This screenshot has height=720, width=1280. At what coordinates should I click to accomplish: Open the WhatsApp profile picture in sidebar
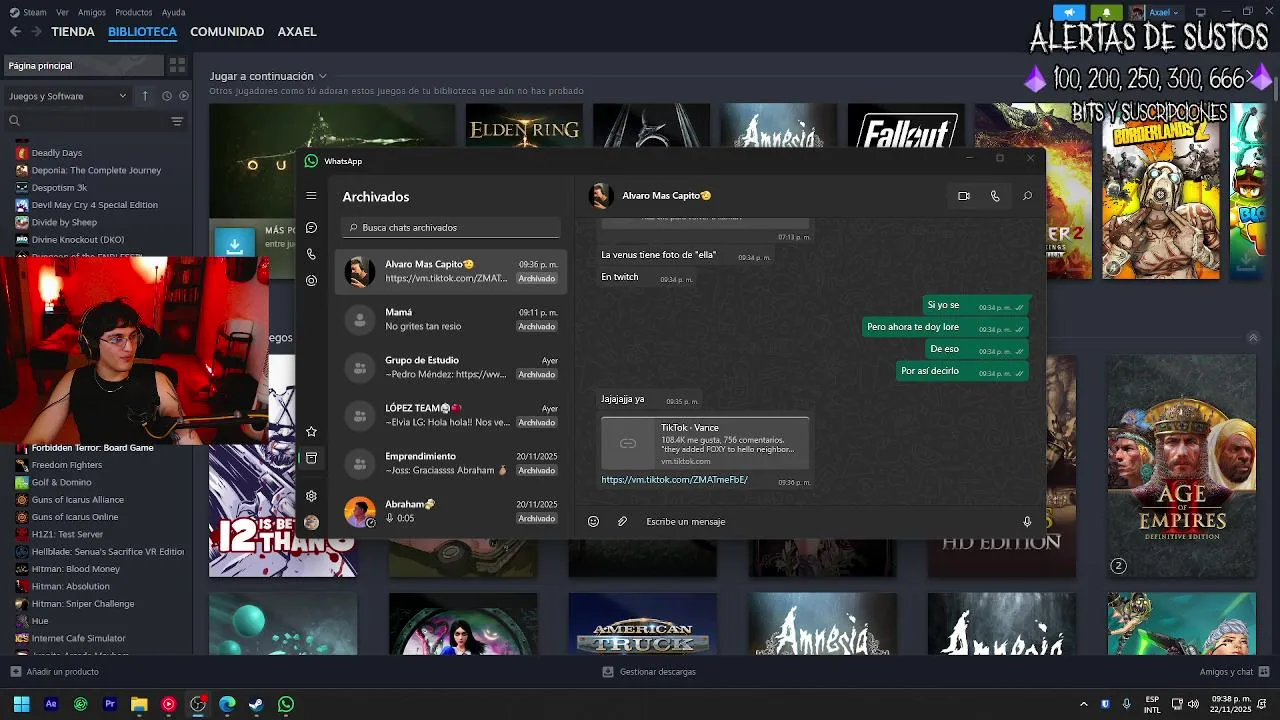click(x=311, y=522)
